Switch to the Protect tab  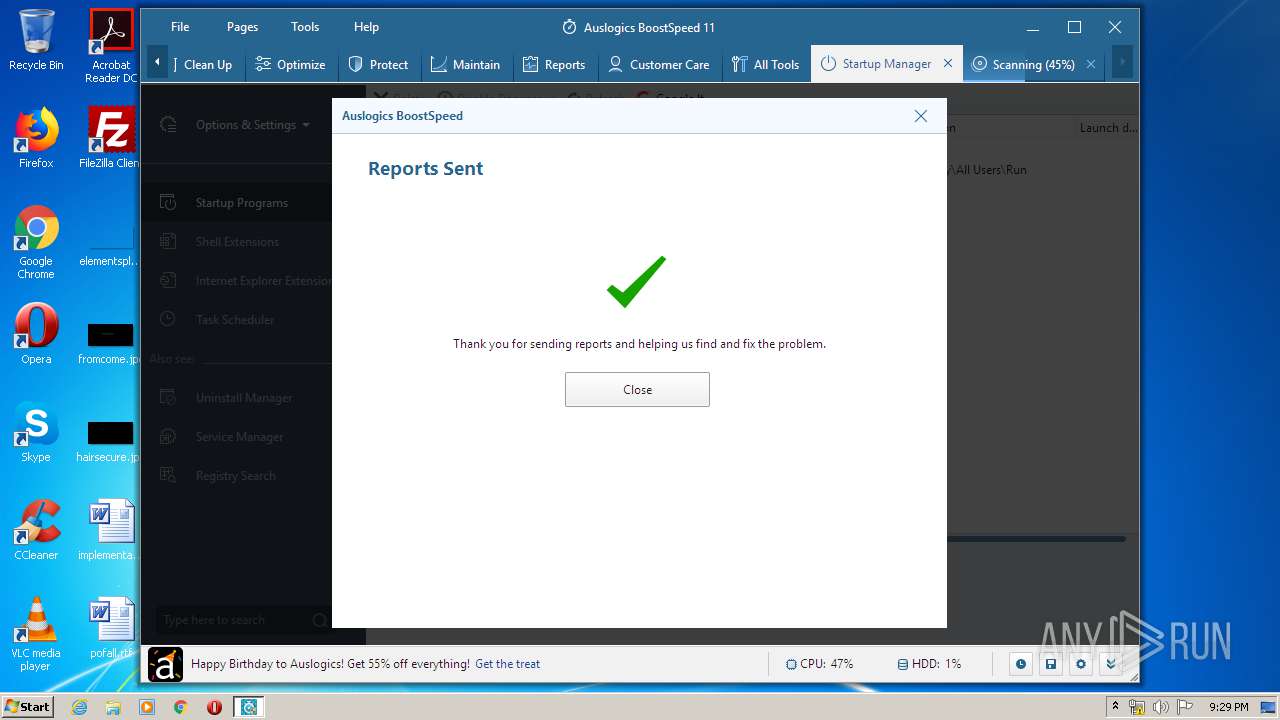378,64
